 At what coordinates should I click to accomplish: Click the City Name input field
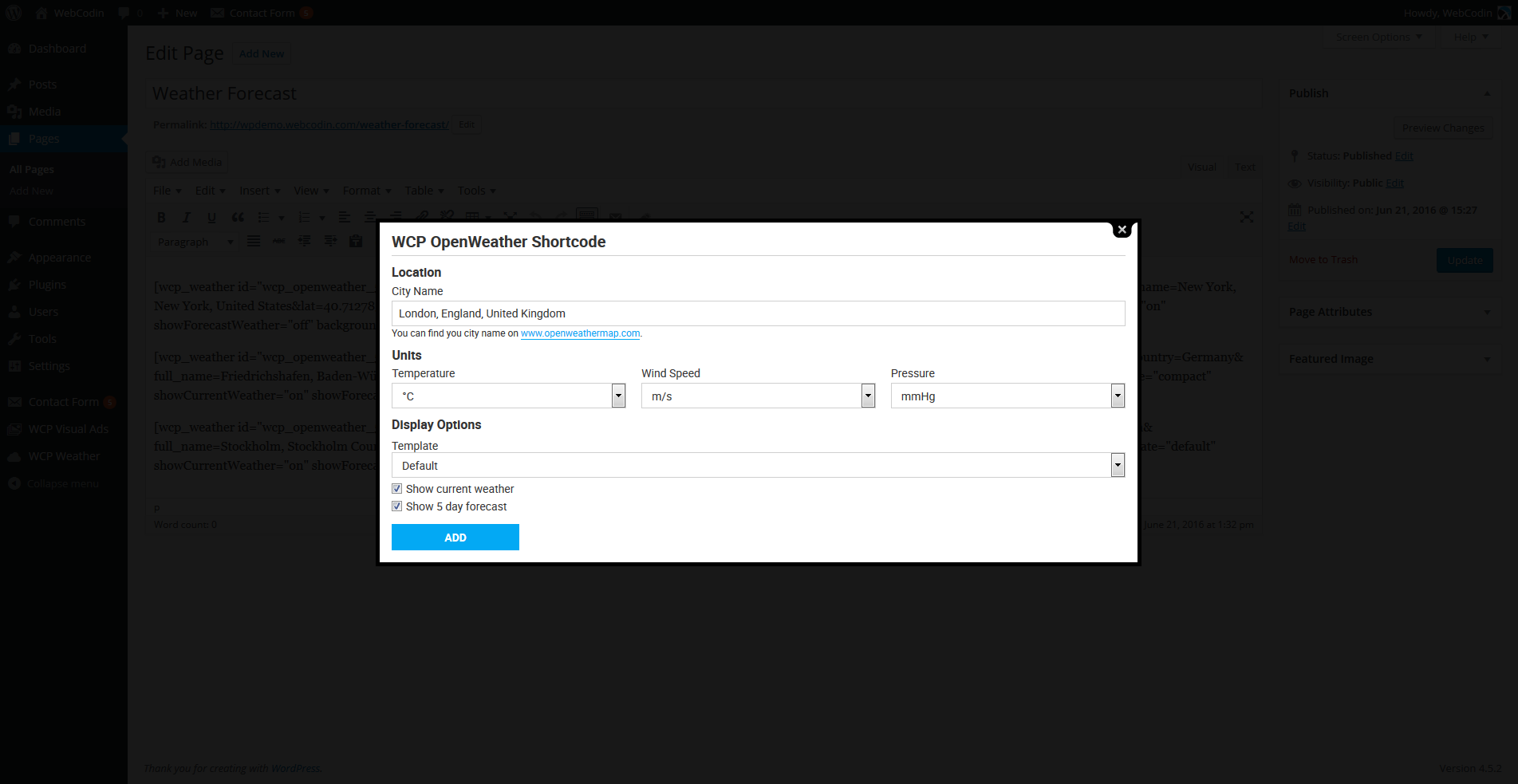pos(758,313)
